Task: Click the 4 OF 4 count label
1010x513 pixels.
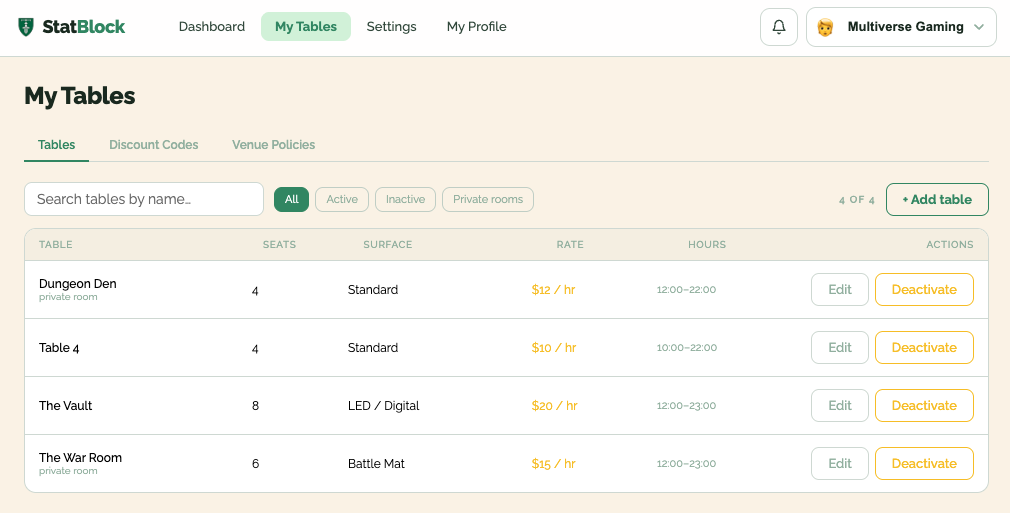Action: point(857,200)
